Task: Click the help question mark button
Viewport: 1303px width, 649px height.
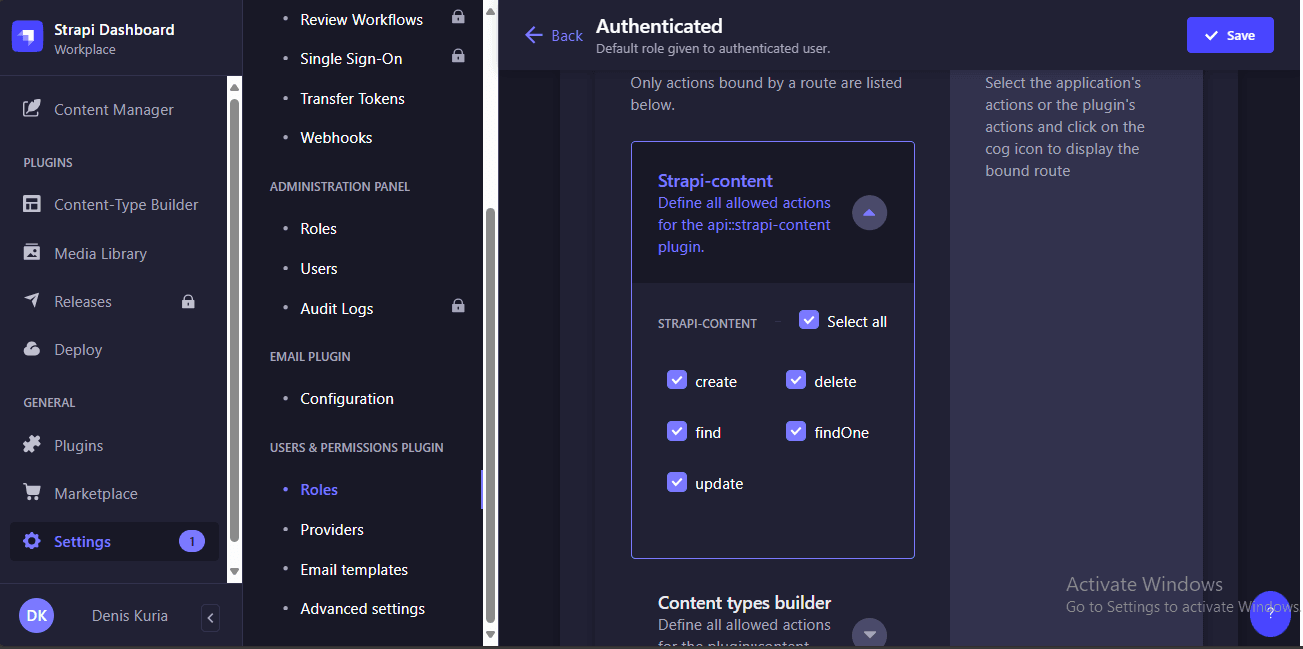Action: point(1270,614)
